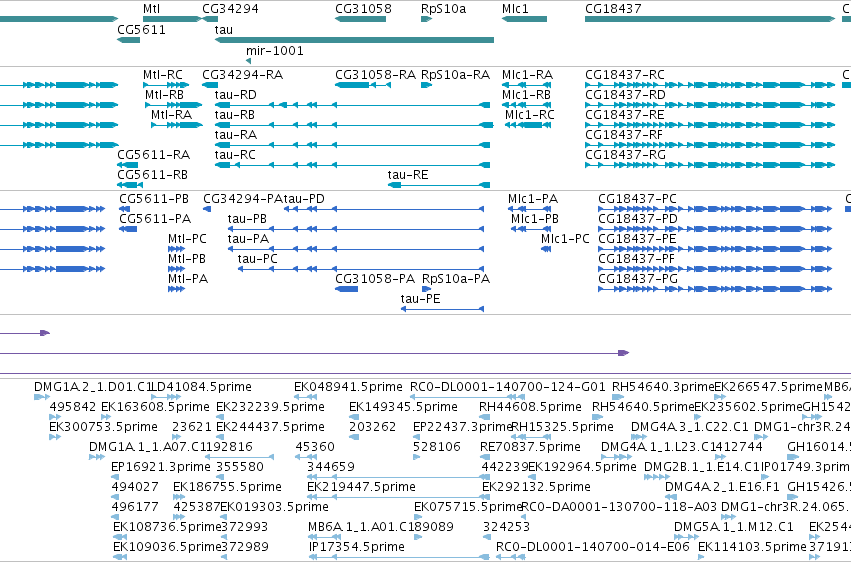The image size is (851, 562).
Task: Click protein CG31058-PA
Action: coord(375,279)
